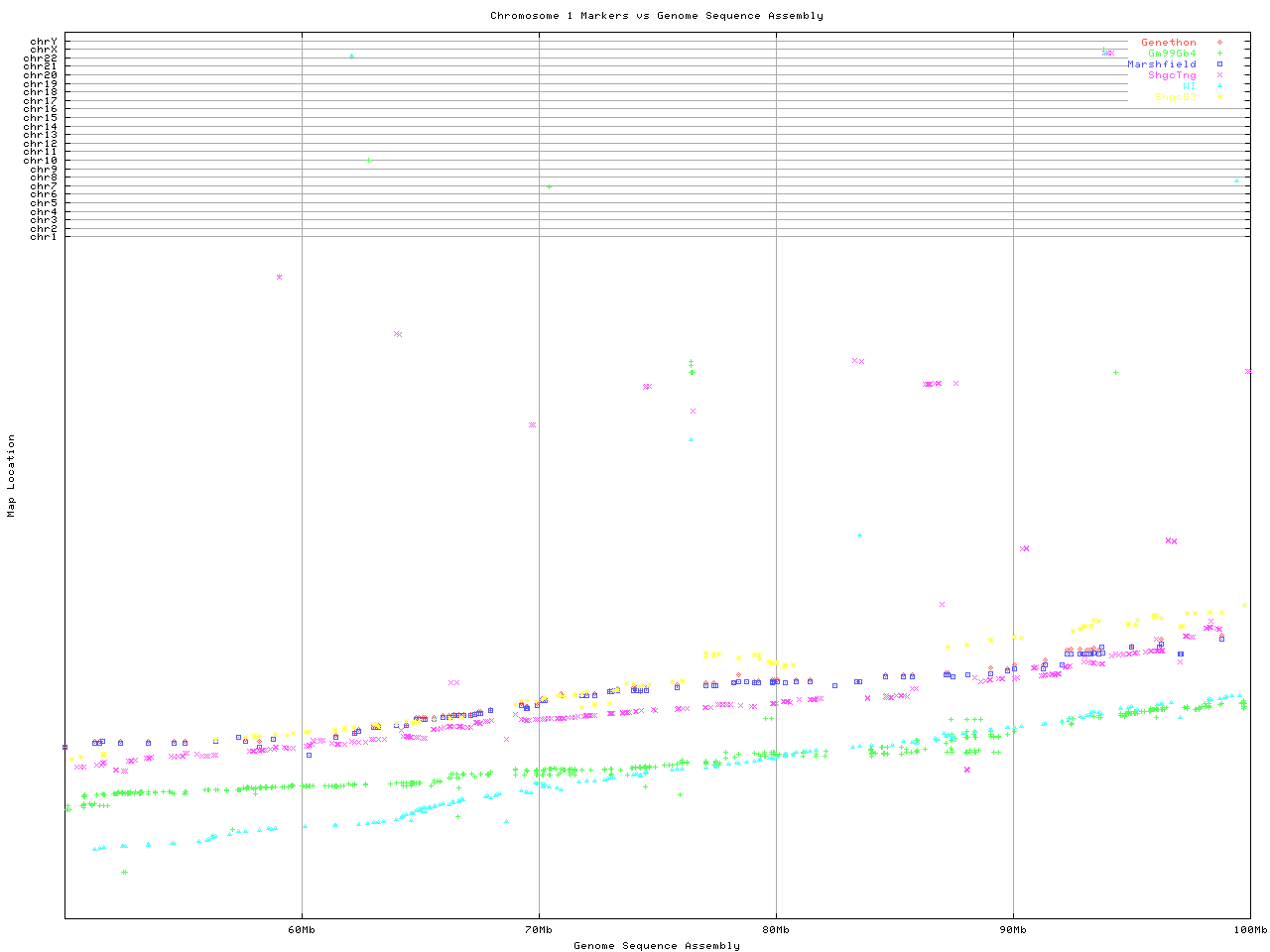Click the vertical Map Location axis title

(x=12, y=476)
